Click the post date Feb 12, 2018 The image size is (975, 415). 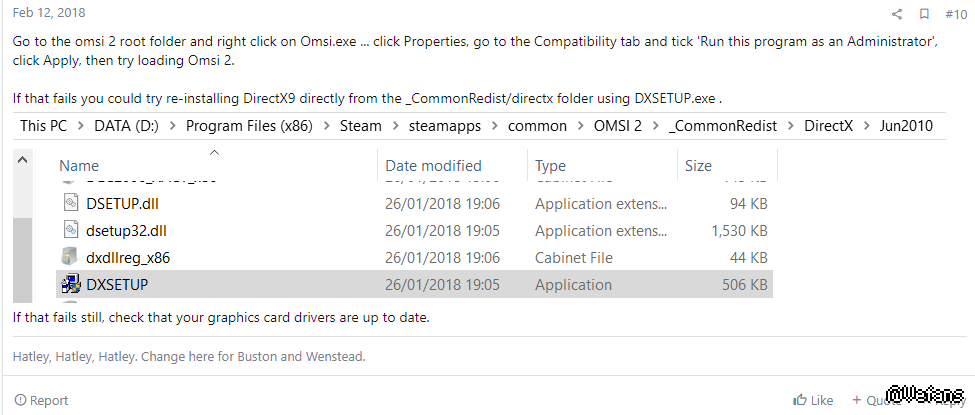[x=49, y=12]
